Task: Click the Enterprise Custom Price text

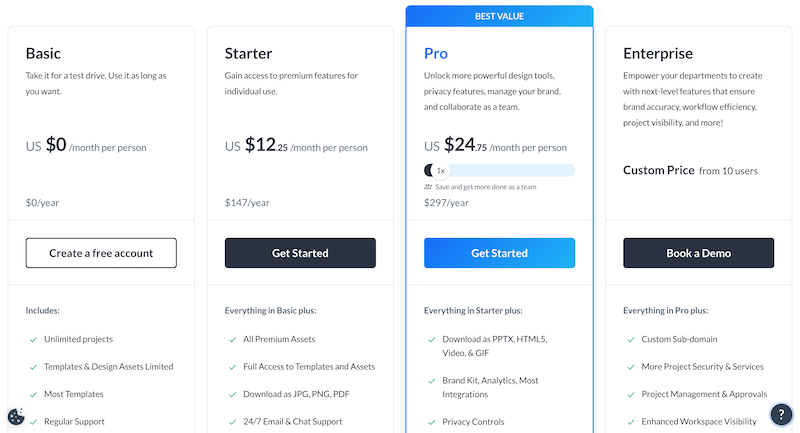Action: point(658,170)
